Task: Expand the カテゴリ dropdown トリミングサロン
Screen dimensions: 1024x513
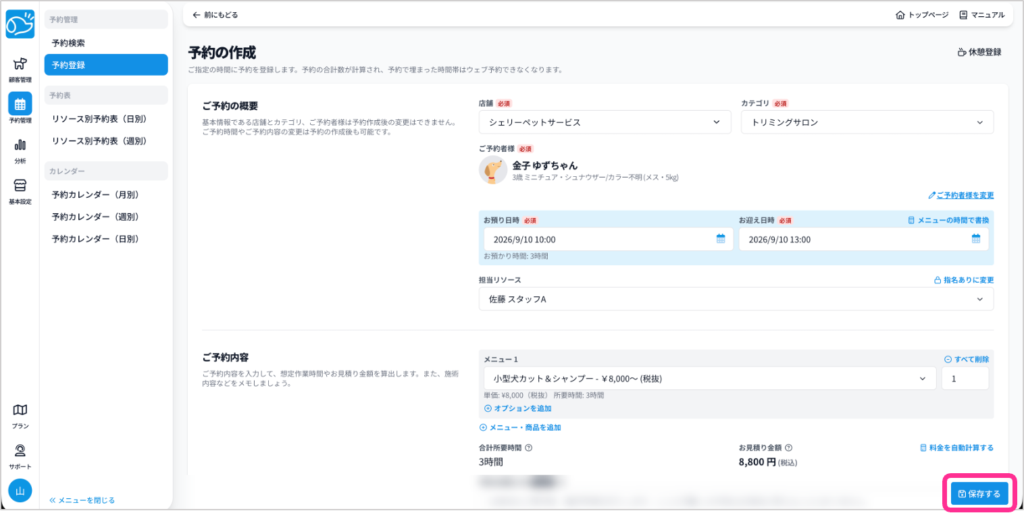Action: [x=867, y=122]
